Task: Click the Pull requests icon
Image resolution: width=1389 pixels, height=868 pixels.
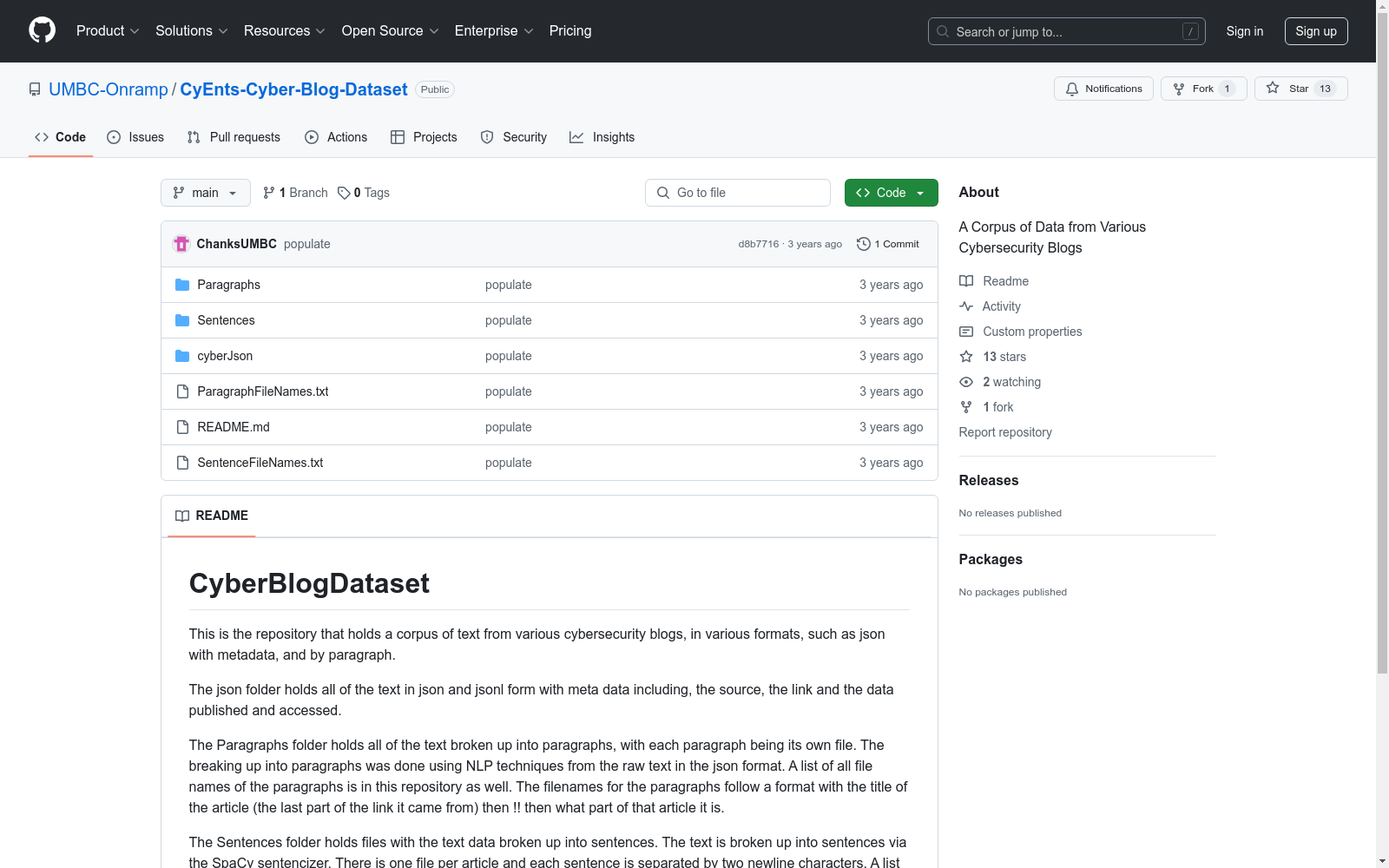Action: [194, 137]
